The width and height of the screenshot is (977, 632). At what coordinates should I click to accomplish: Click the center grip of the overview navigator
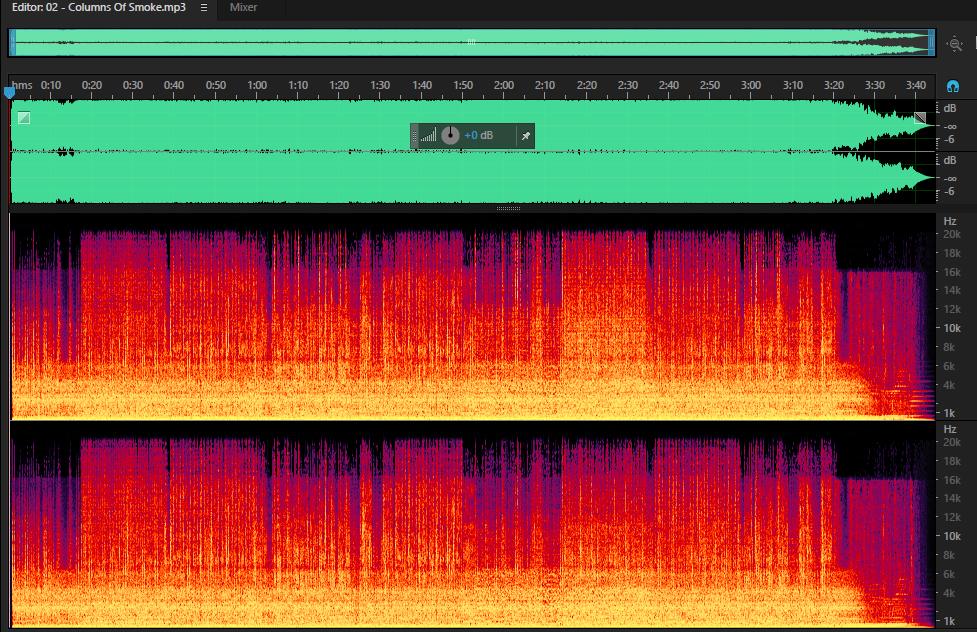[x=472, y=42]
